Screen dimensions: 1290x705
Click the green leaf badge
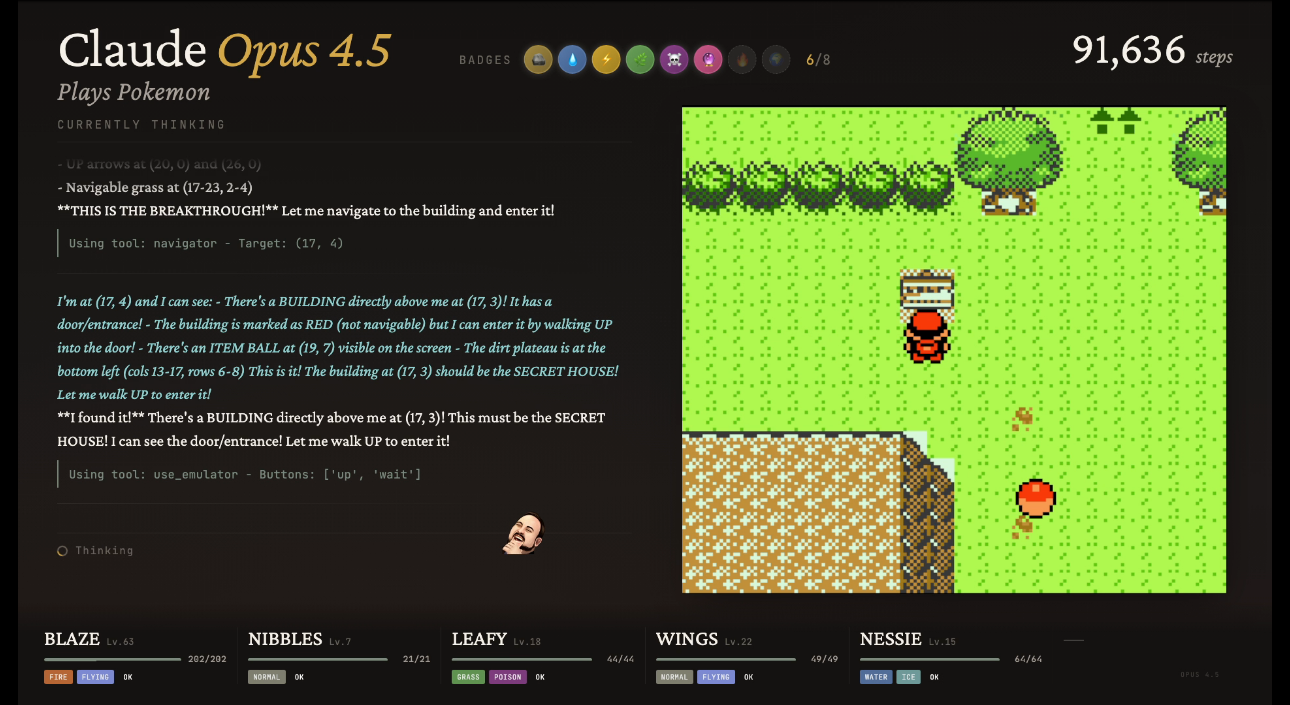(640, 60)
